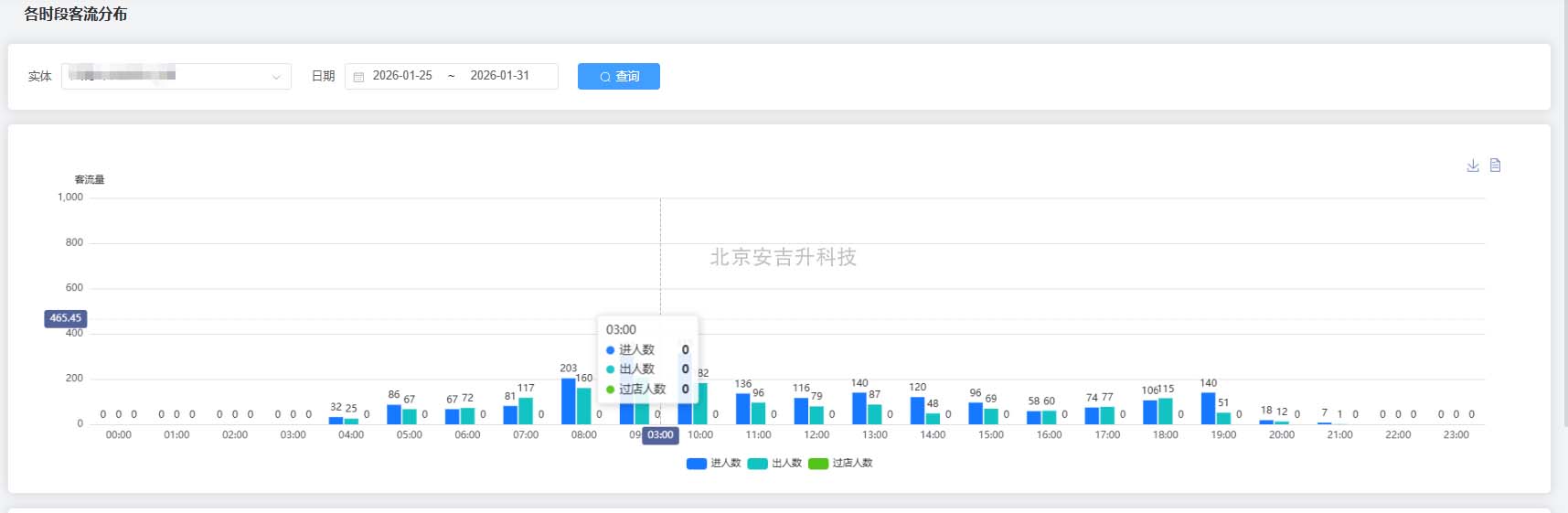
Task: Click the 05:00 blue bar labeled 86
Action: [x=394, y=414]
